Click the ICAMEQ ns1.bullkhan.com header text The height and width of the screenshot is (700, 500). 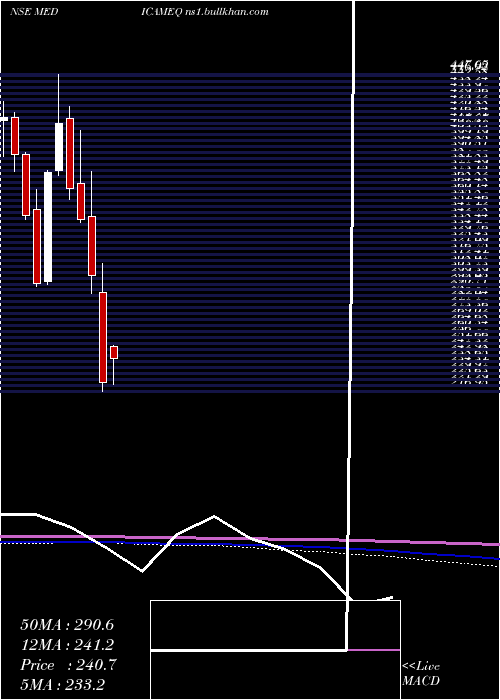tap(205, 12)
